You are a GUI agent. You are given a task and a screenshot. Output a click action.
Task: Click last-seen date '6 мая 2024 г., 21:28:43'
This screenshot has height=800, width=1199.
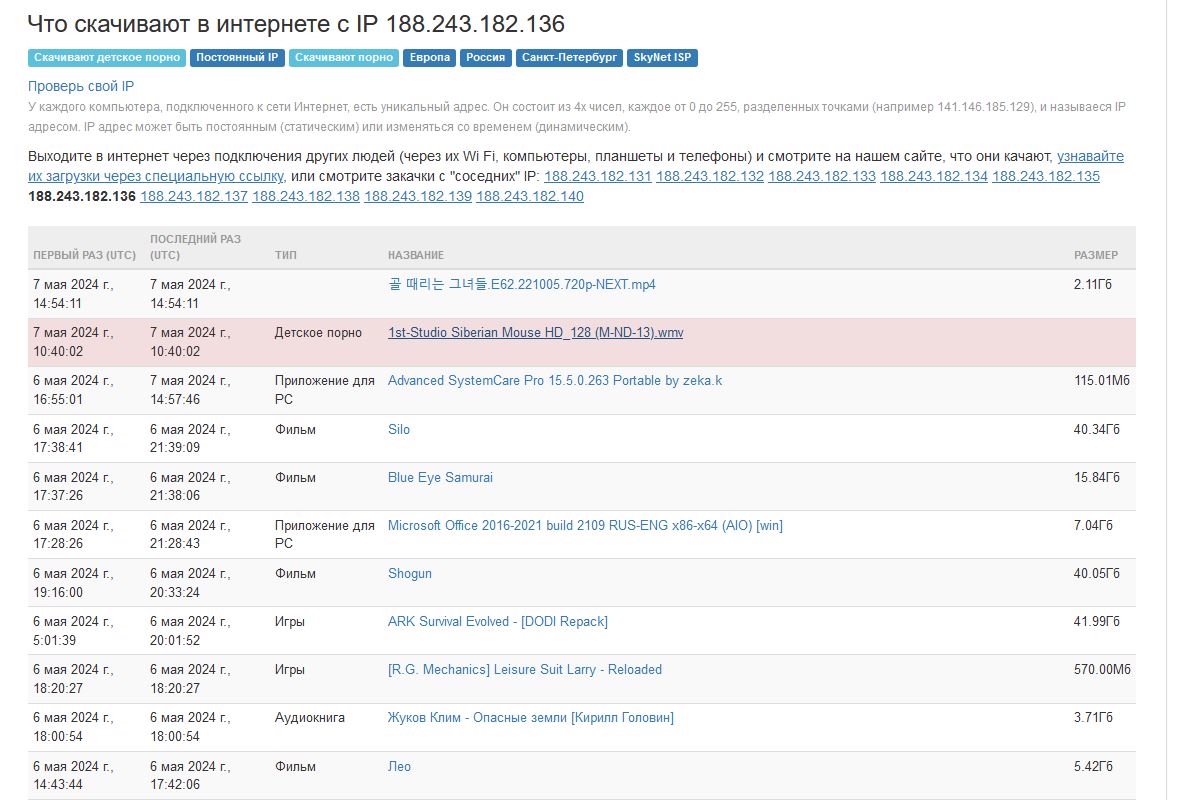[x=190, y=535]
